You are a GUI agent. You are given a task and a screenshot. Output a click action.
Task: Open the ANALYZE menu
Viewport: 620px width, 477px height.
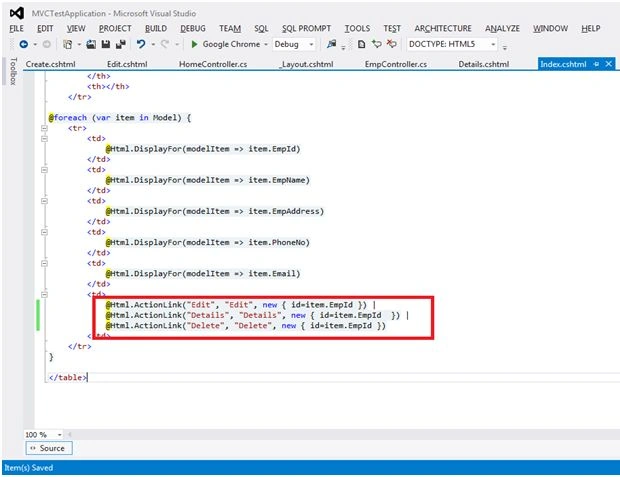point(503,28)
